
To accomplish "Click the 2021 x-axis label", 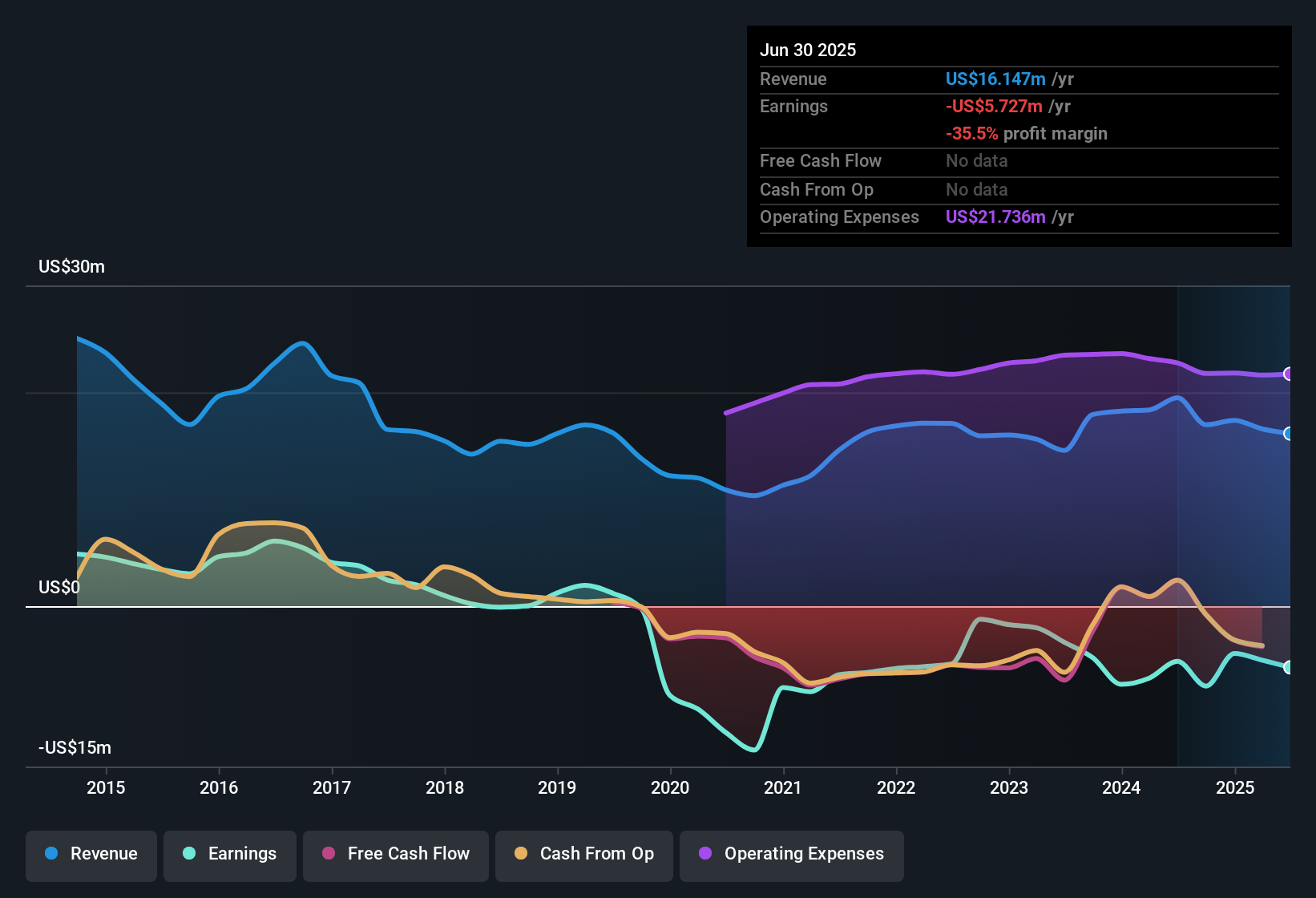I will tap(783, 788).
